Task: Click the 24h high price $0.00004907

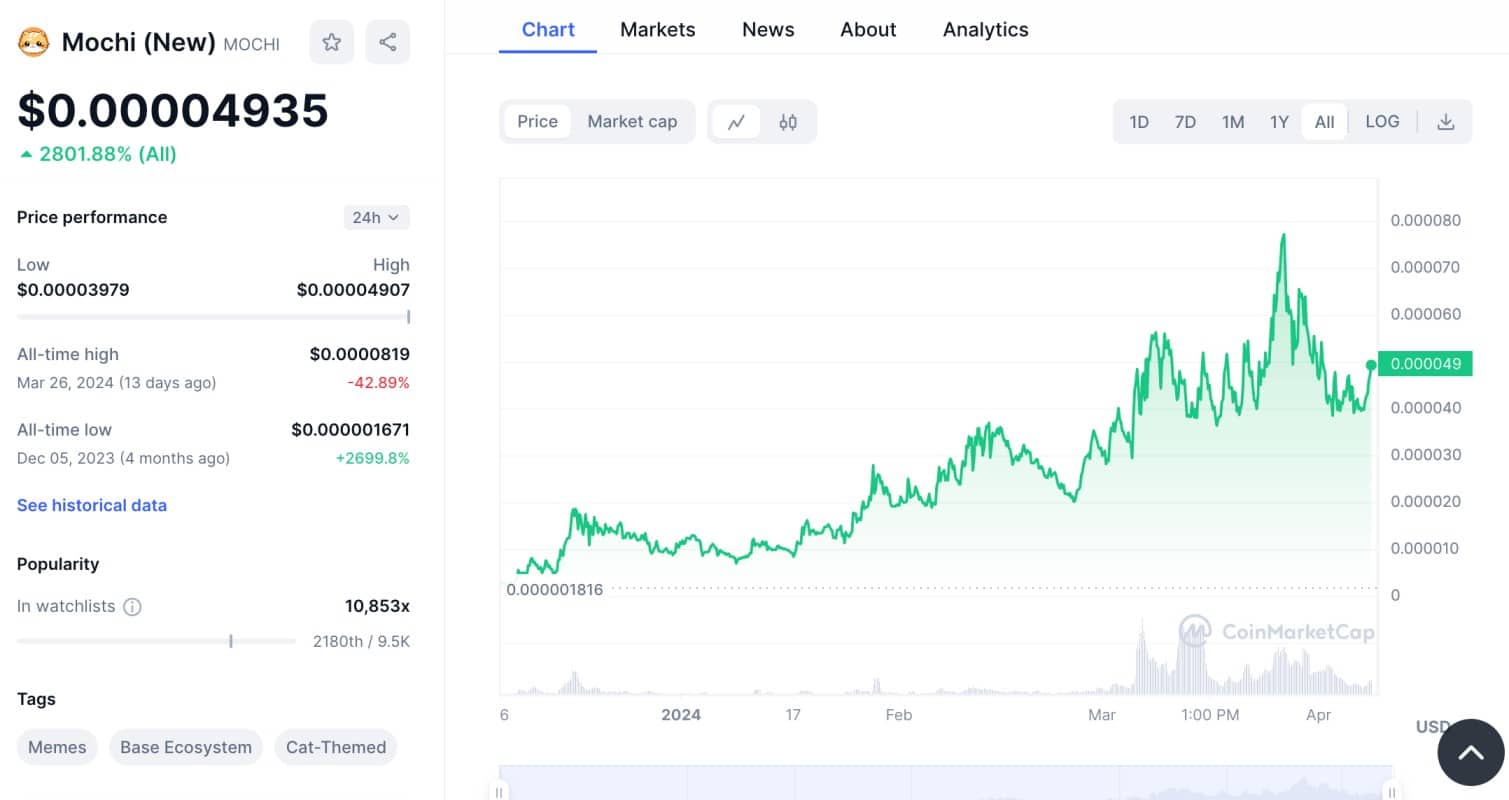Action: coord(353,290)
